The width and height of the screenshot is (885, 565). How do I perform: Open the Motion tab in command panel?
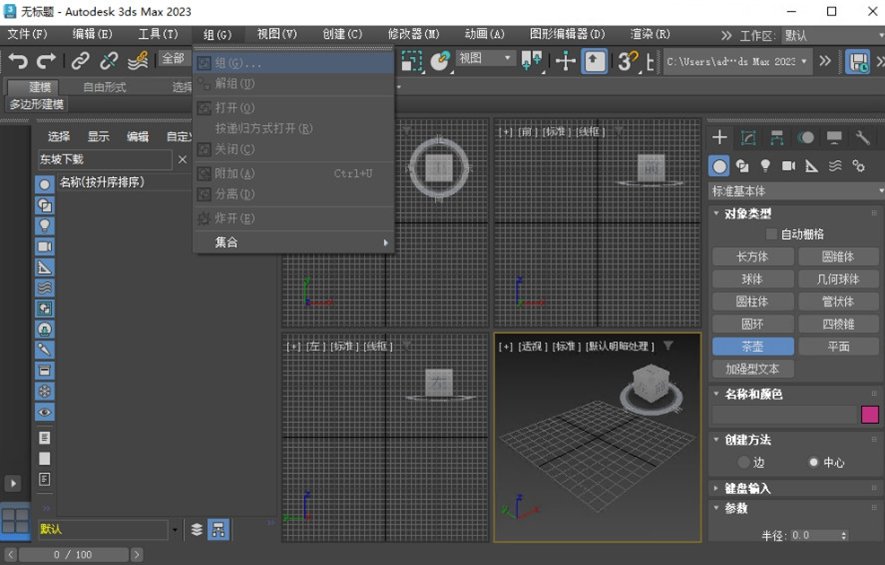(805, 137)
